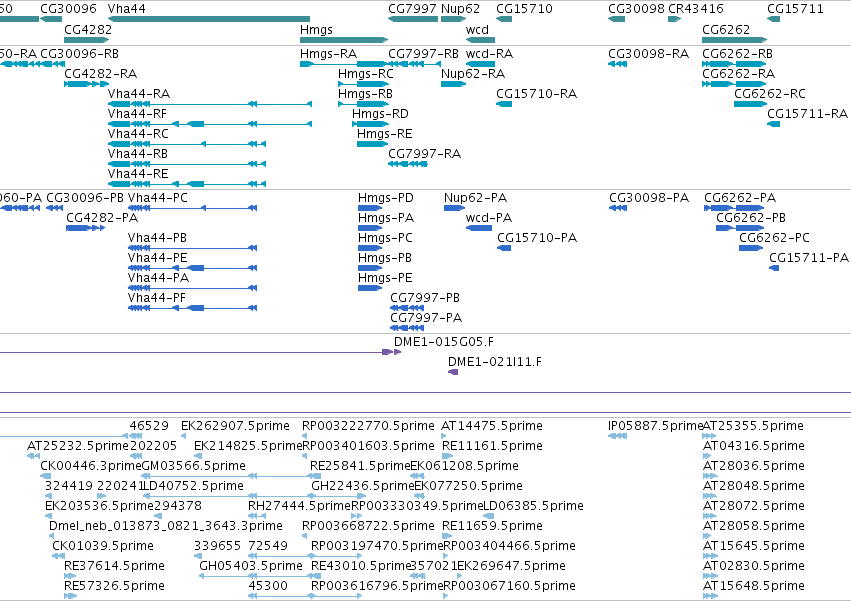Select the Vha44 gene feature
Viewport: 851px width, 601px height.
(209, 19)
